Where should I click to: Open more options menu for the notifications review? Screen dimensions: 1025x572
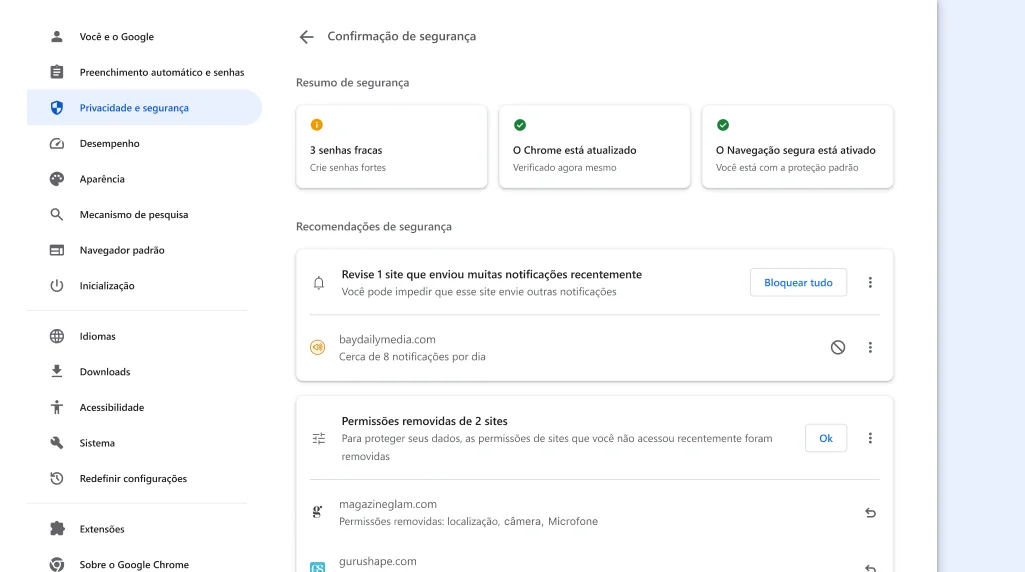pyautogui.click(x=870, y=282)
